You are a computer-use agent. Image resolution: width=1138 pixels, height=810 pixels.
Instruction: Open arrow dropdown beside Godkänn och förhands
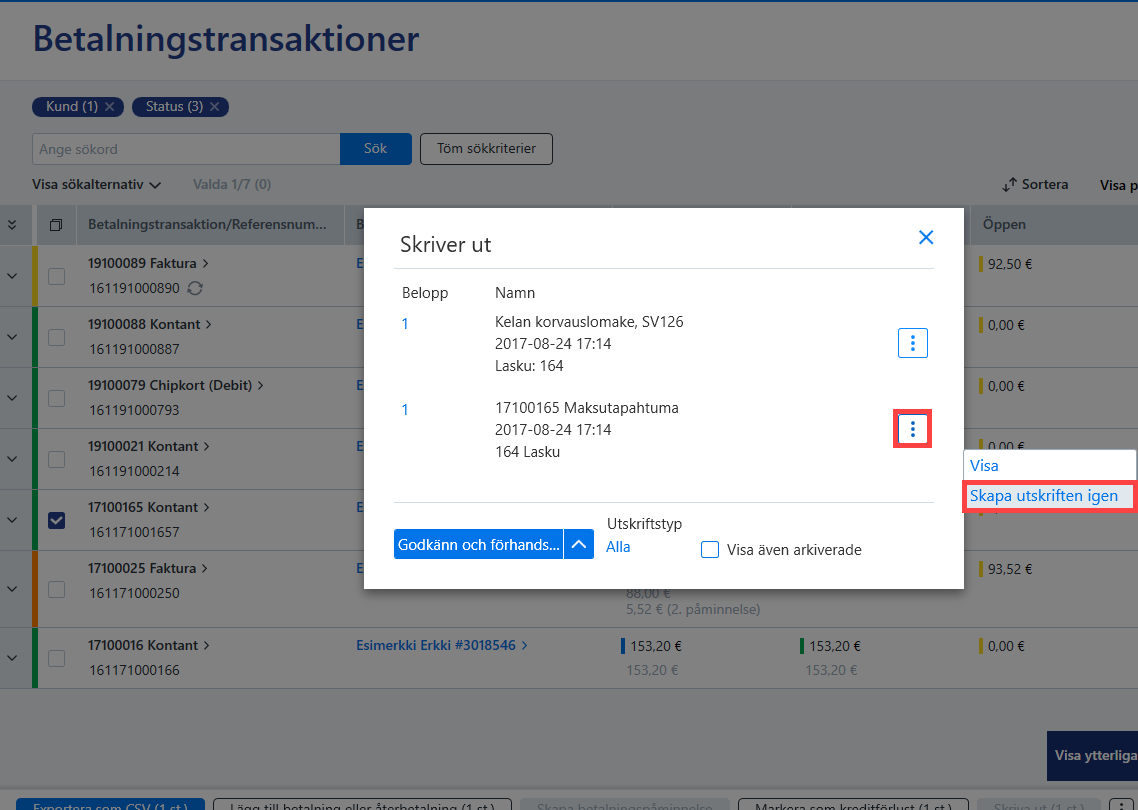[578, 544]
